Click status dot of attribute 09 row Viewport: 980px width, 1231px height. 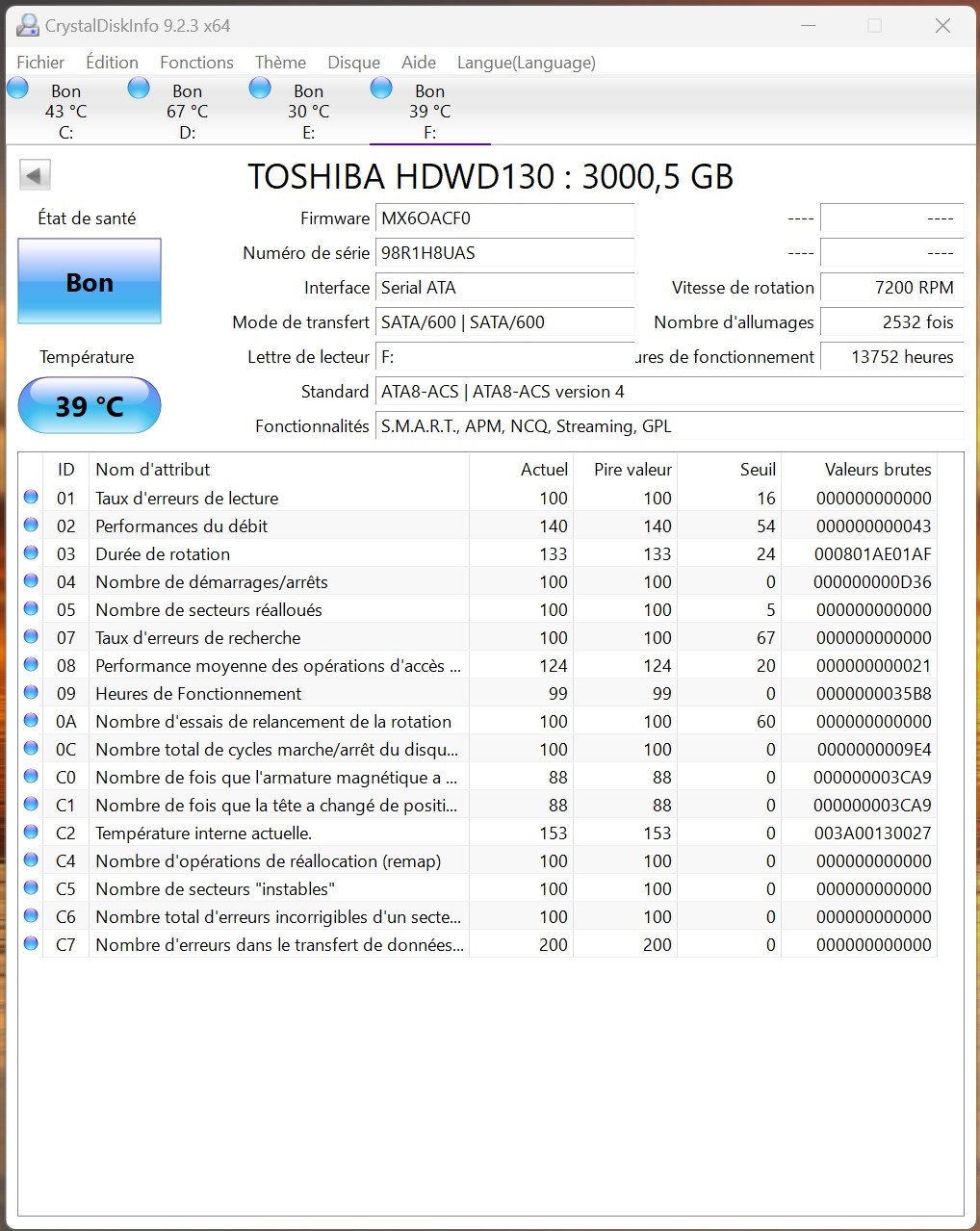(x=31, y=692)
